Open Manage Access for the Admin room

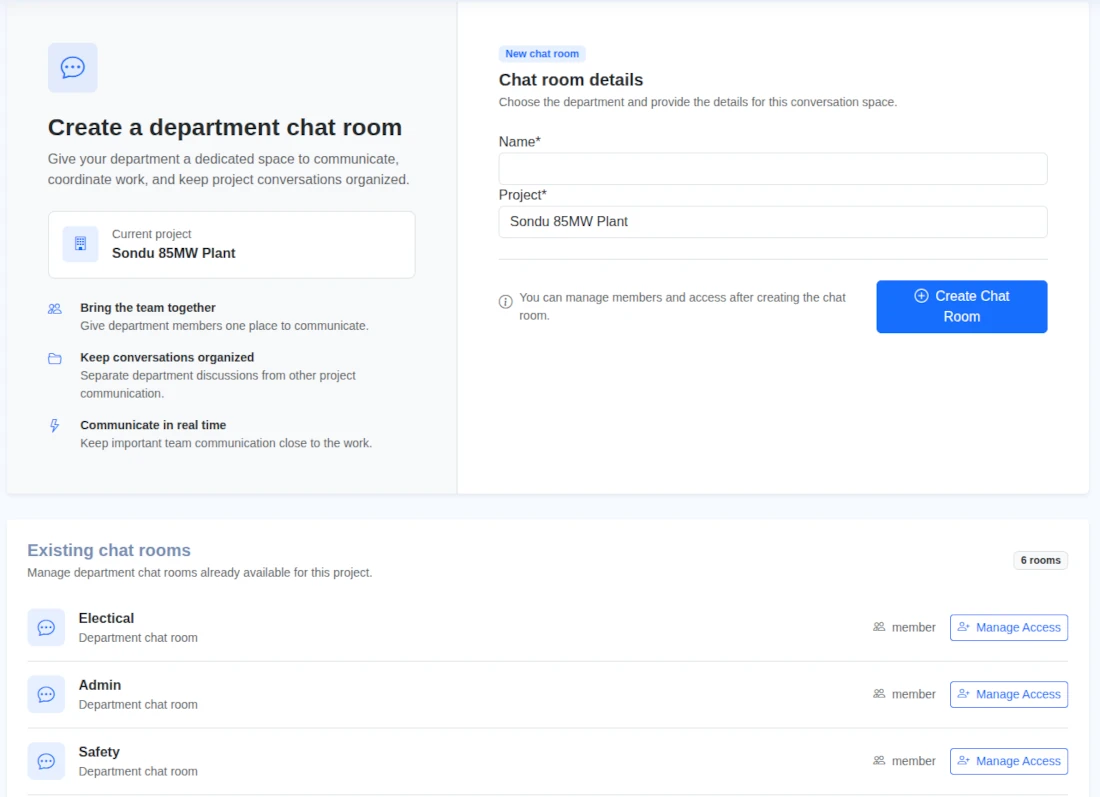1008,694
